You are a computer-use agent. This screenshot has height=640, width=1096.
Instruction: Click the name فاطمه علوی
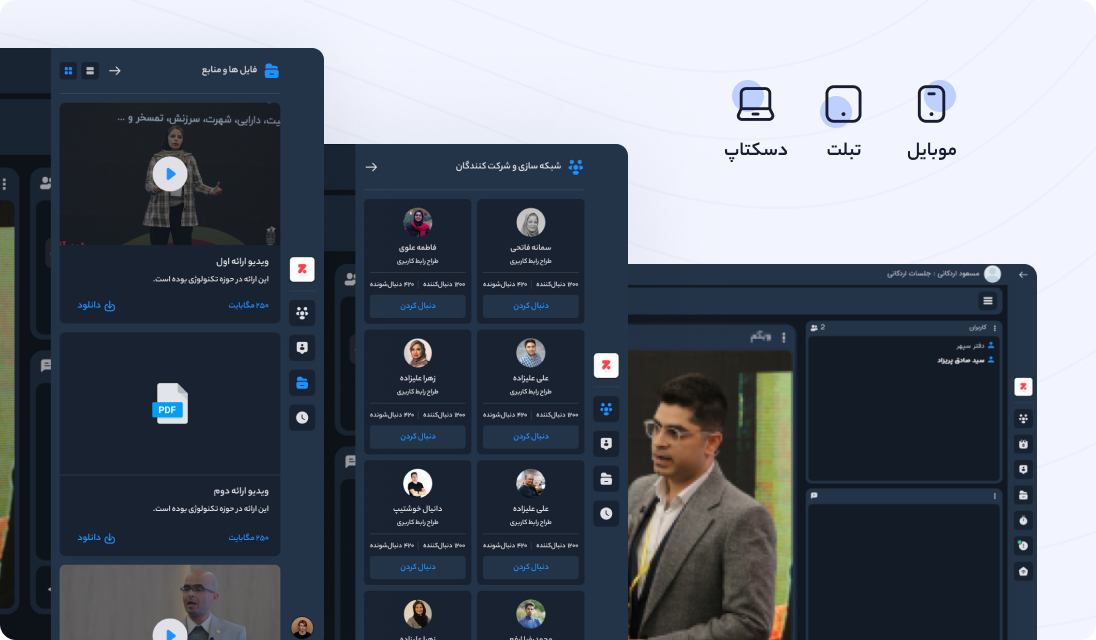click(418, 247)
